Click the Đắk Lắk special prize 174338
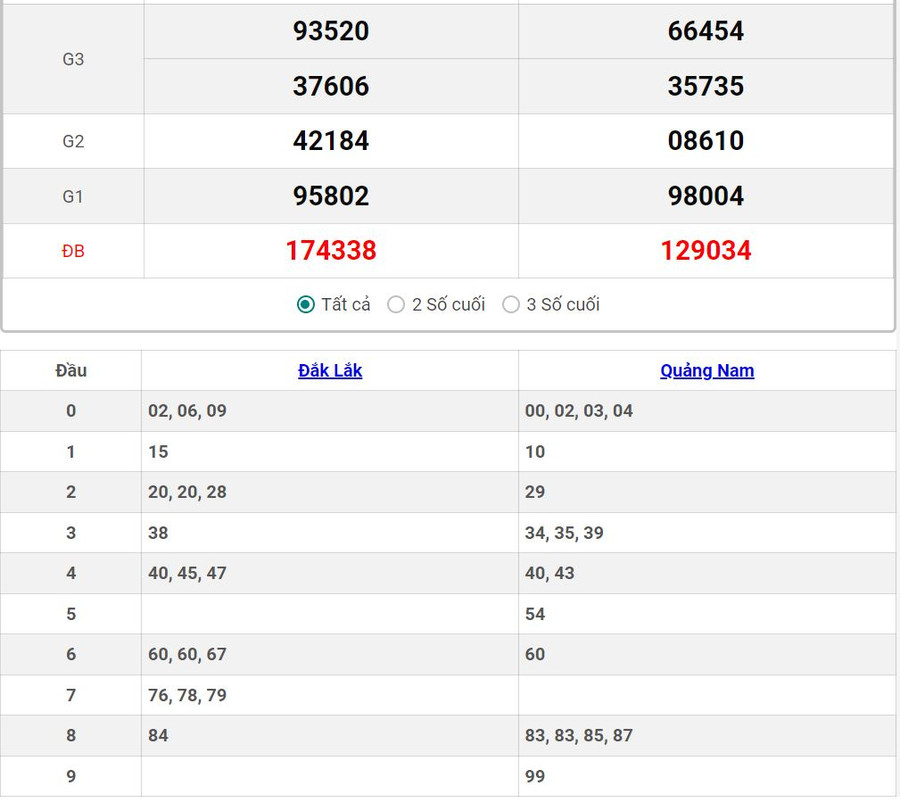Image resolution: width=900 pixels, height=804 pixels. tap(331, 251)
